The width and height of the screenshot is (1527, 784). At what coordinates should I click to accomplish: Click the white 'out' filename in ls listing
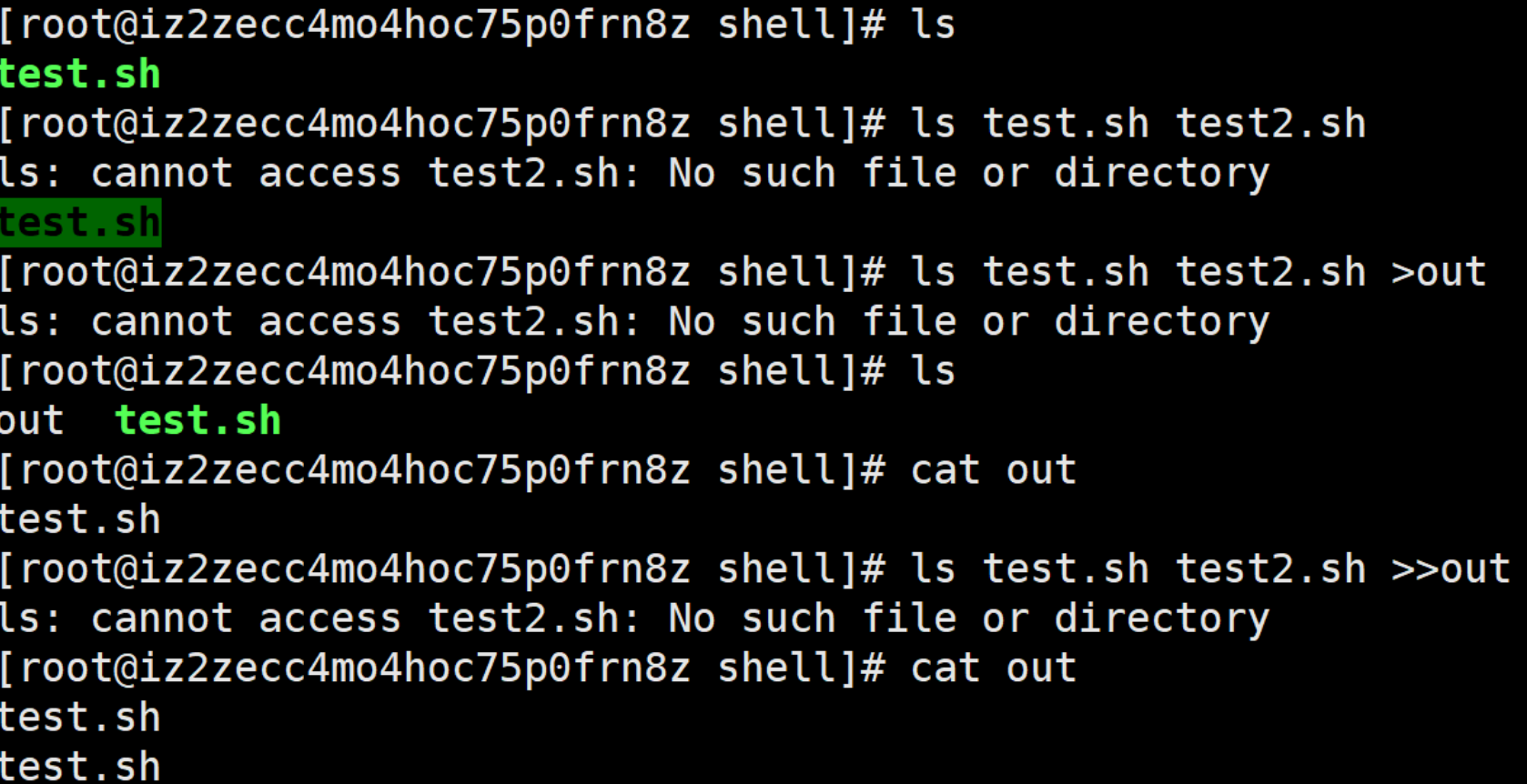click(x=32, y=421)
